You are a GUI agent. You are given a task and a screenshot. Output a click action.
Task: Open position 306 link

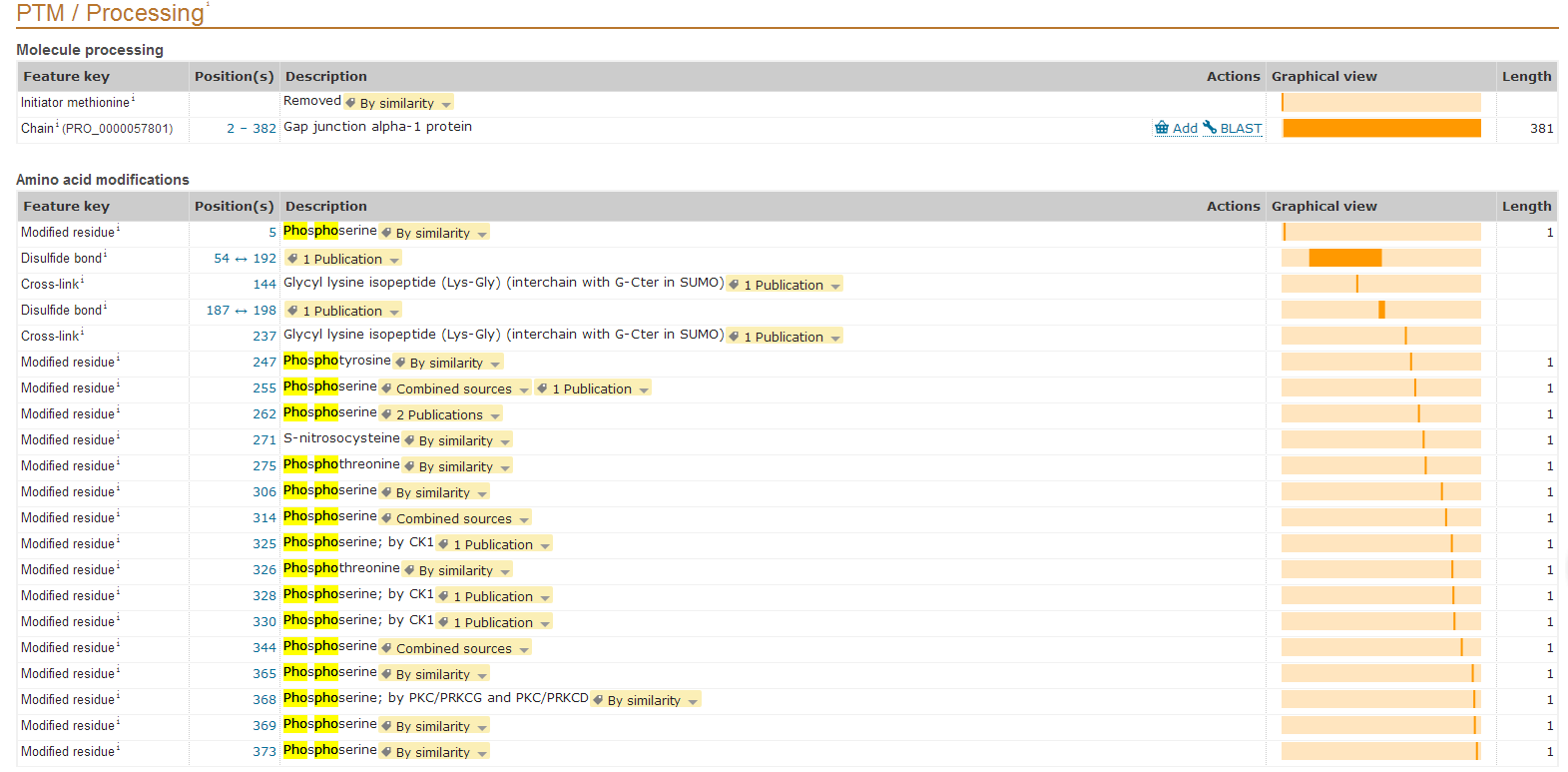264,492
